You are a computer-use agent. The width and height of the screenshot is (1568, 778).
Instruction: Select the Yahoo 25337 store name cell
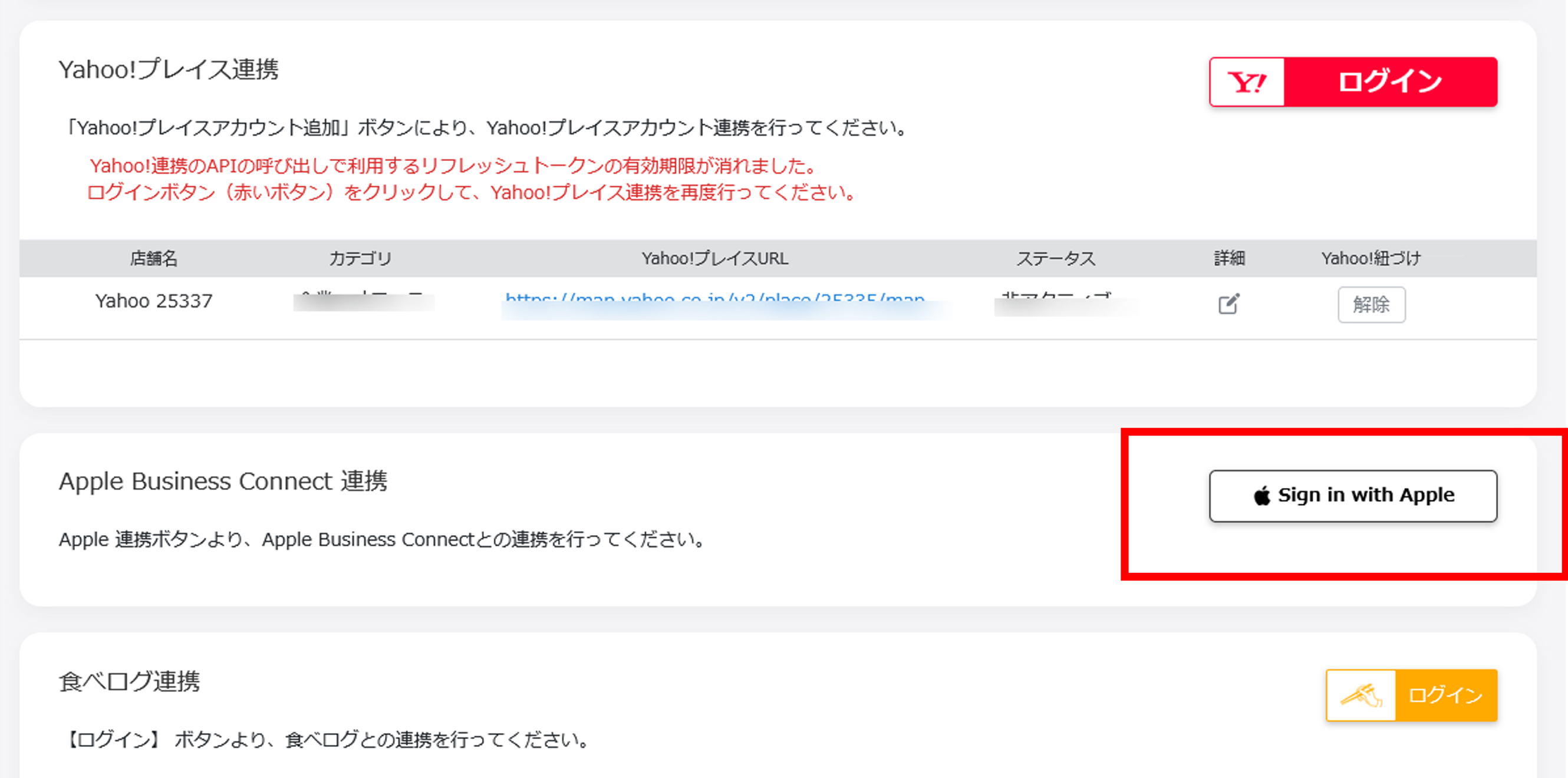click(x=153, y=301)
